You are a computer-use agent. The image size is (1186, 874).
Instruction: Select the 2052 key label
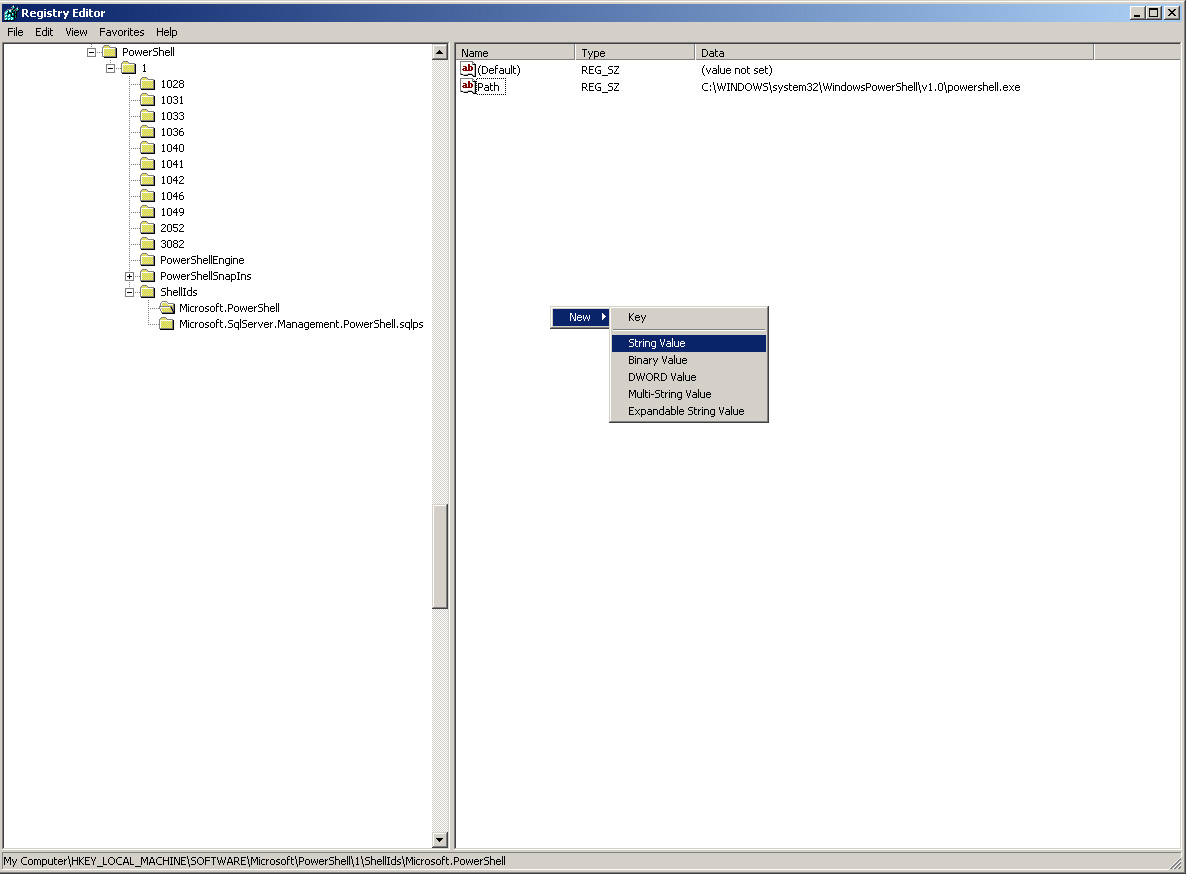tap(172, 228)
